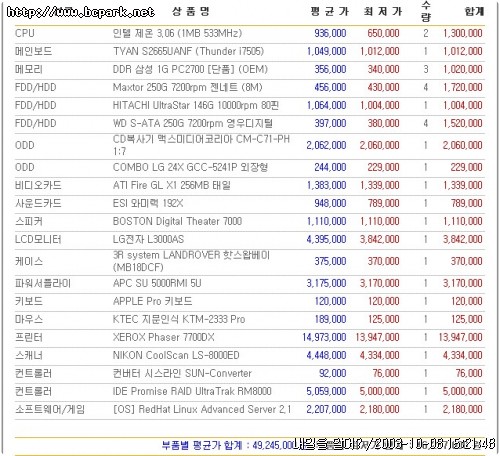Click the 평균가 column header
The height and width of the screenshot is (456, 500).
coord(330,11)
